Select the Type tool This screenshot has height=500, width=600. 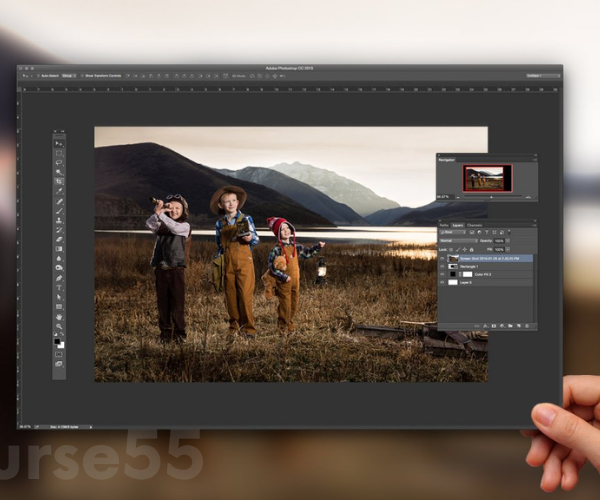(x=59, y=288)
